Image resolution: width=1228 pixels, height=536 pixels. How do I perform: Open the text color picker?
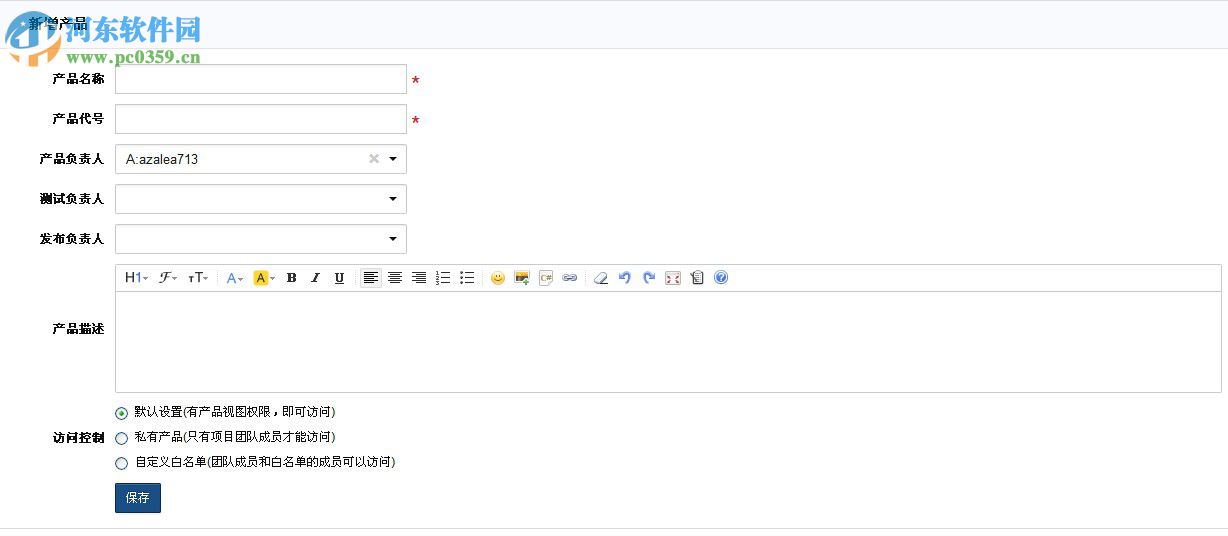pyautogui.click(x=235, y=278)
